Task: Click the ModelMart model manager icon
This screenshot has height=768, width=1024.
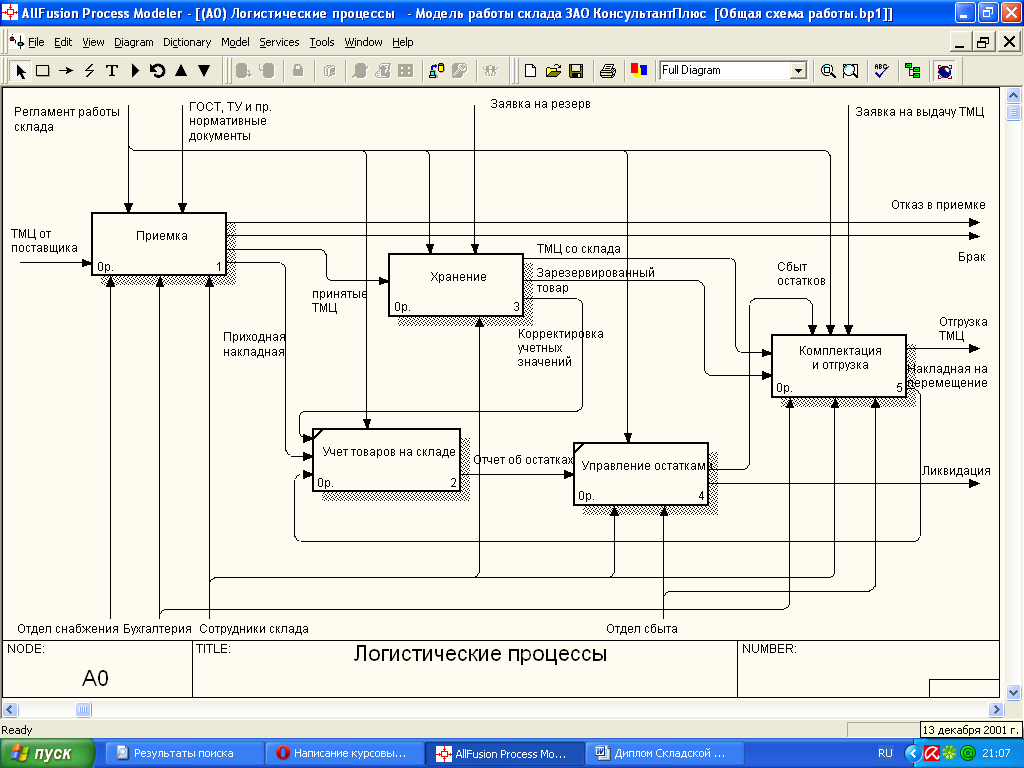Action: (436, 71)
